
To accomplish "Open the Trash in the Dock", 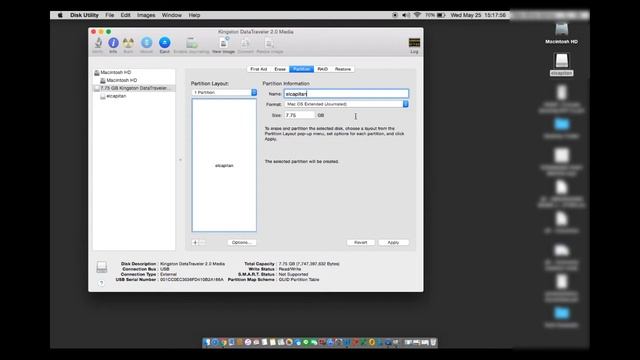I will (x=433, y=342).
